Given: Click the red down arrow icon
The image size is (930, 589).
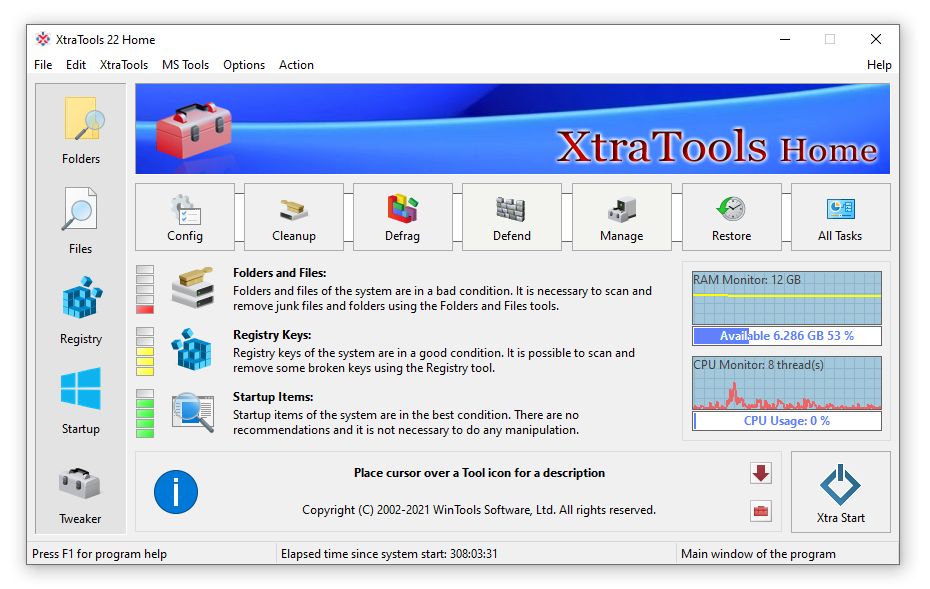Looking at the screenshot, I should pos(761,473).
